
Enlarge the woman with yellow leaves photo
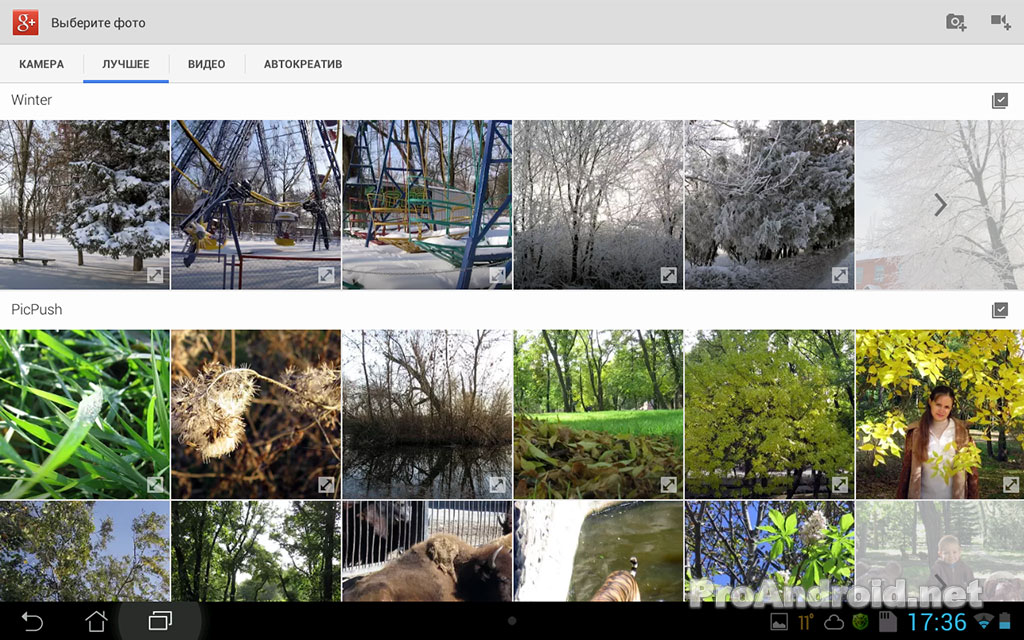click(1010, 485)
